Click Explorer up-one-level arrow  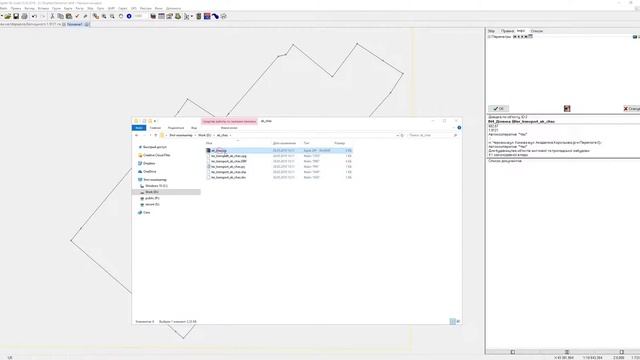click(x=156, y=135)
